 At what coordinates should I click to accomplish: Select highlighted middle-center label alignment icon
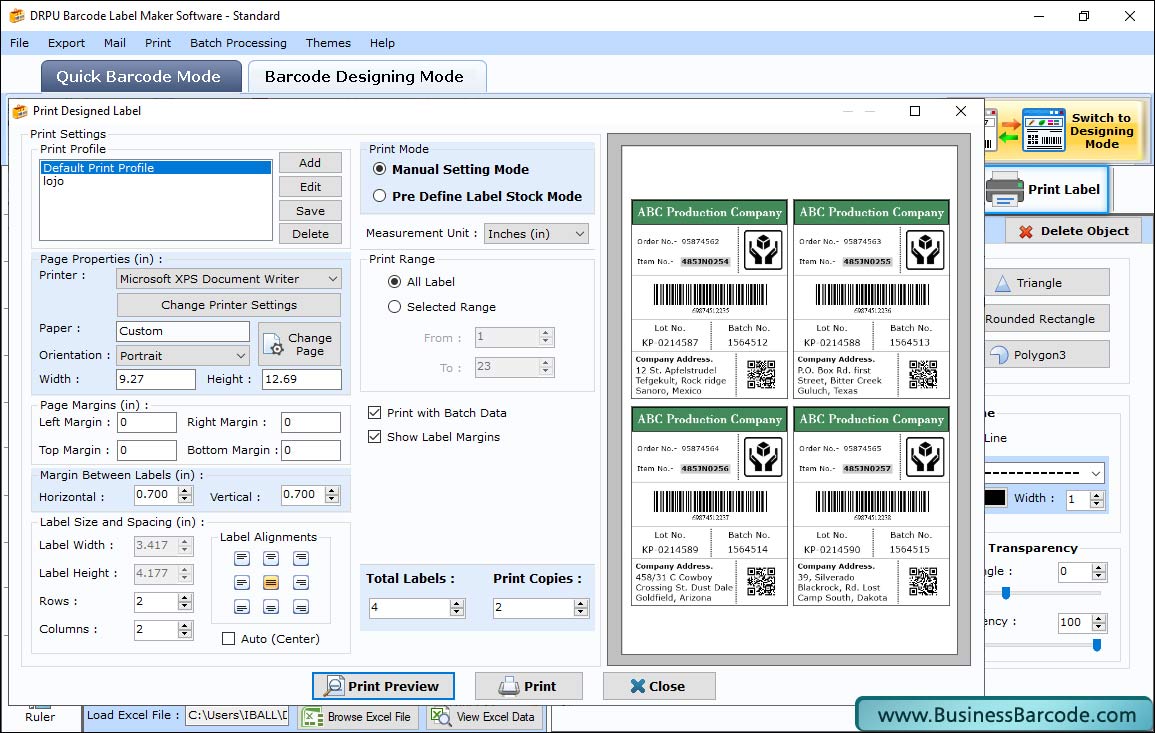pyautogui.click(x=271, y=583)
